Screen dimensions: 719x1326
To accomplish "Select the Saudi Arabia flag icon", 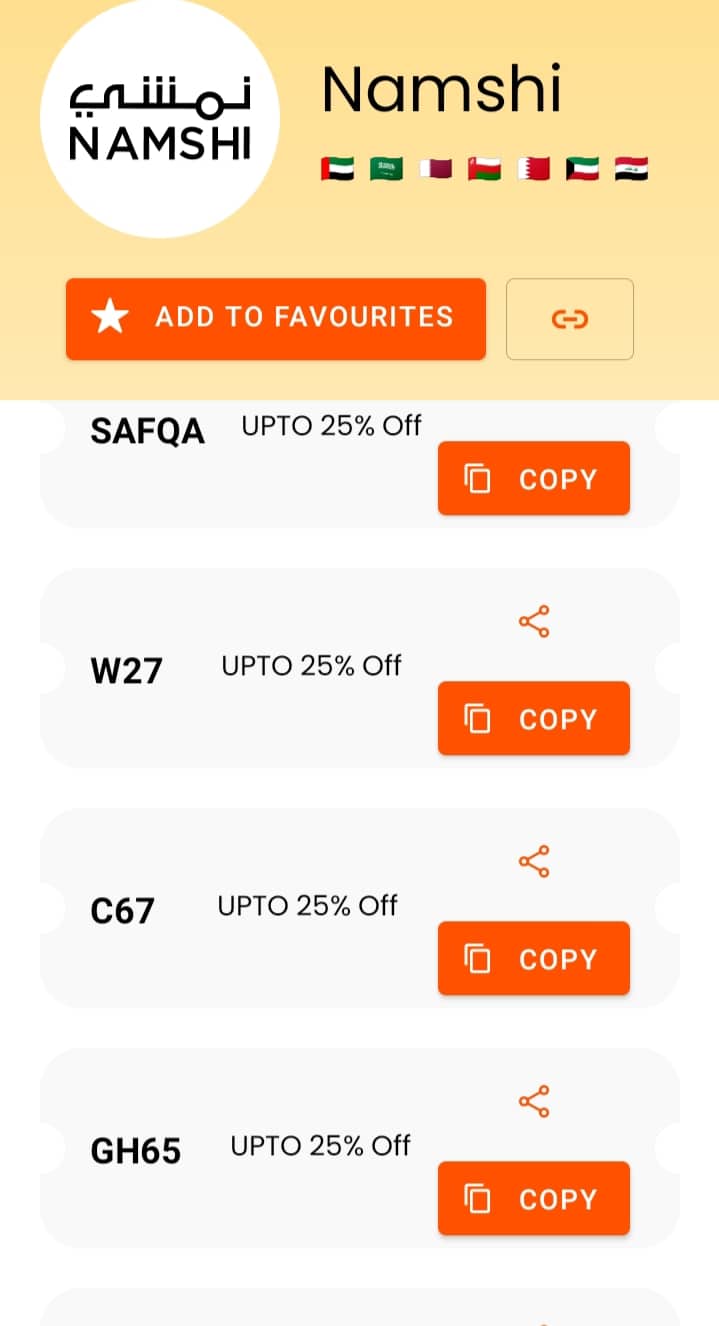I will point(386,169).
